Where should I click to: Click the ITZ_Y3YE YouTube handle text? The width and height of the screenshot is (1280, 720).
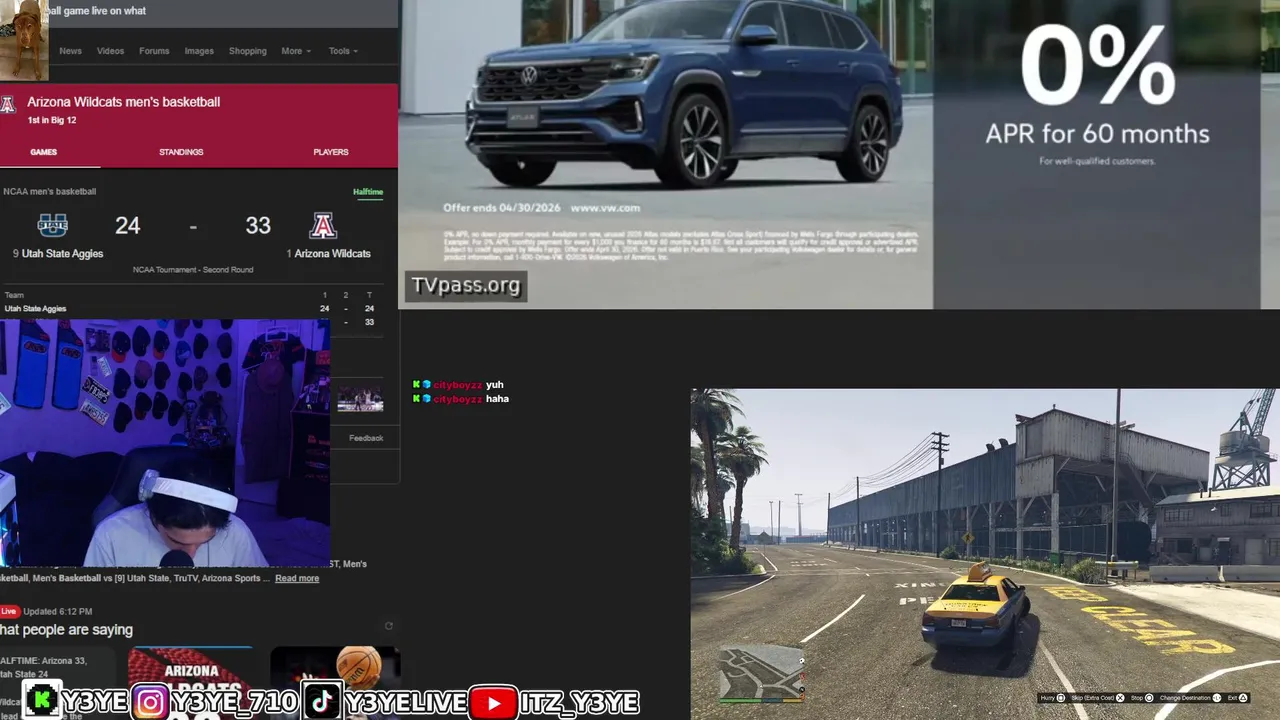point(579,703)
